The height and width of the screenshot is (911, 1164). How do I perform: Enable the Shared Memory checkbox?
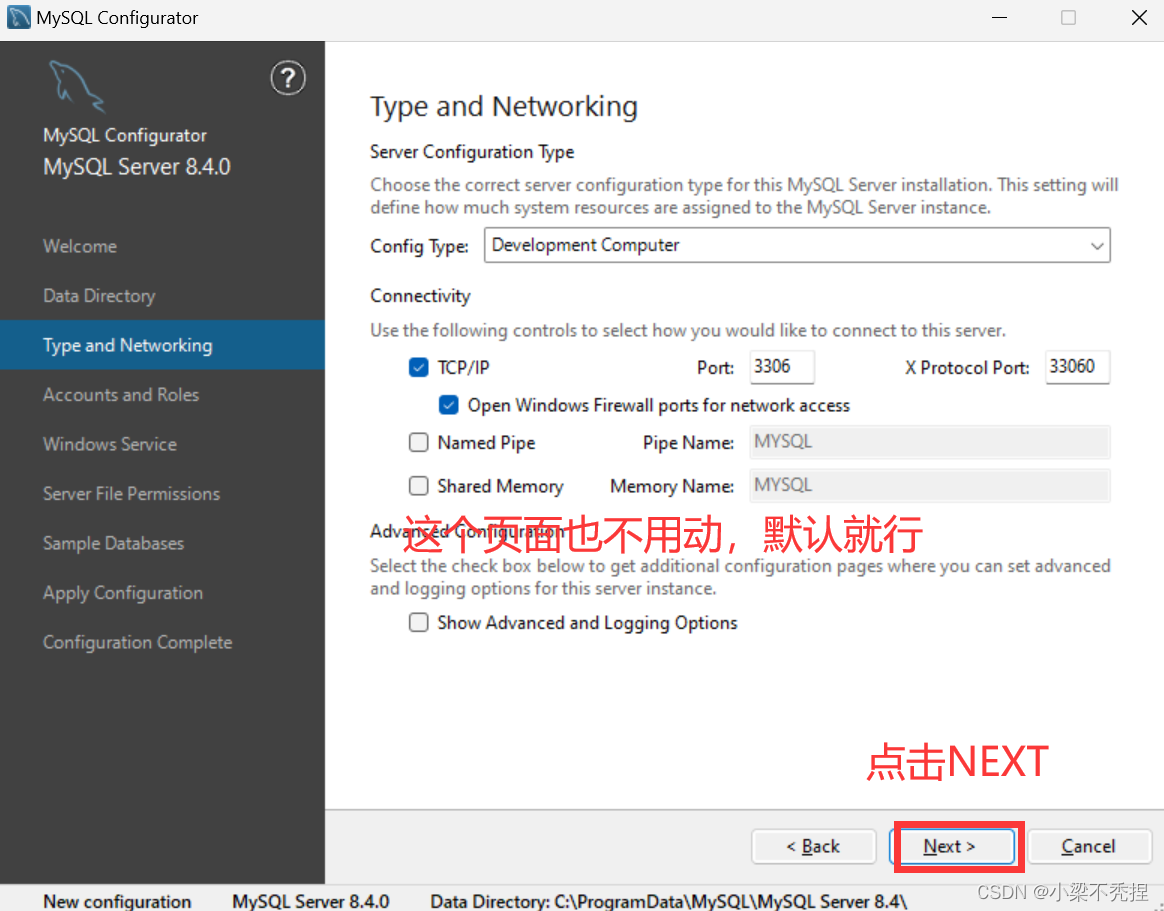point(419,486)
